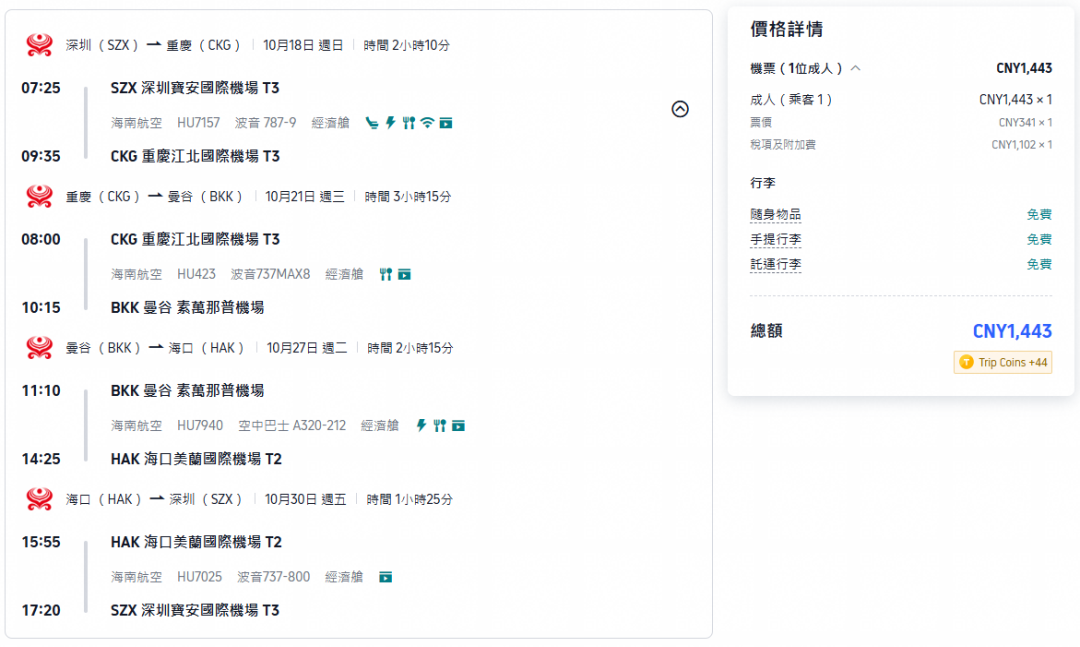The width and height of the screenshot is (1080, 647).
Task: Click the entertainment icon for flight HU423
Action: pyautogui.click(x=404, y=275)
